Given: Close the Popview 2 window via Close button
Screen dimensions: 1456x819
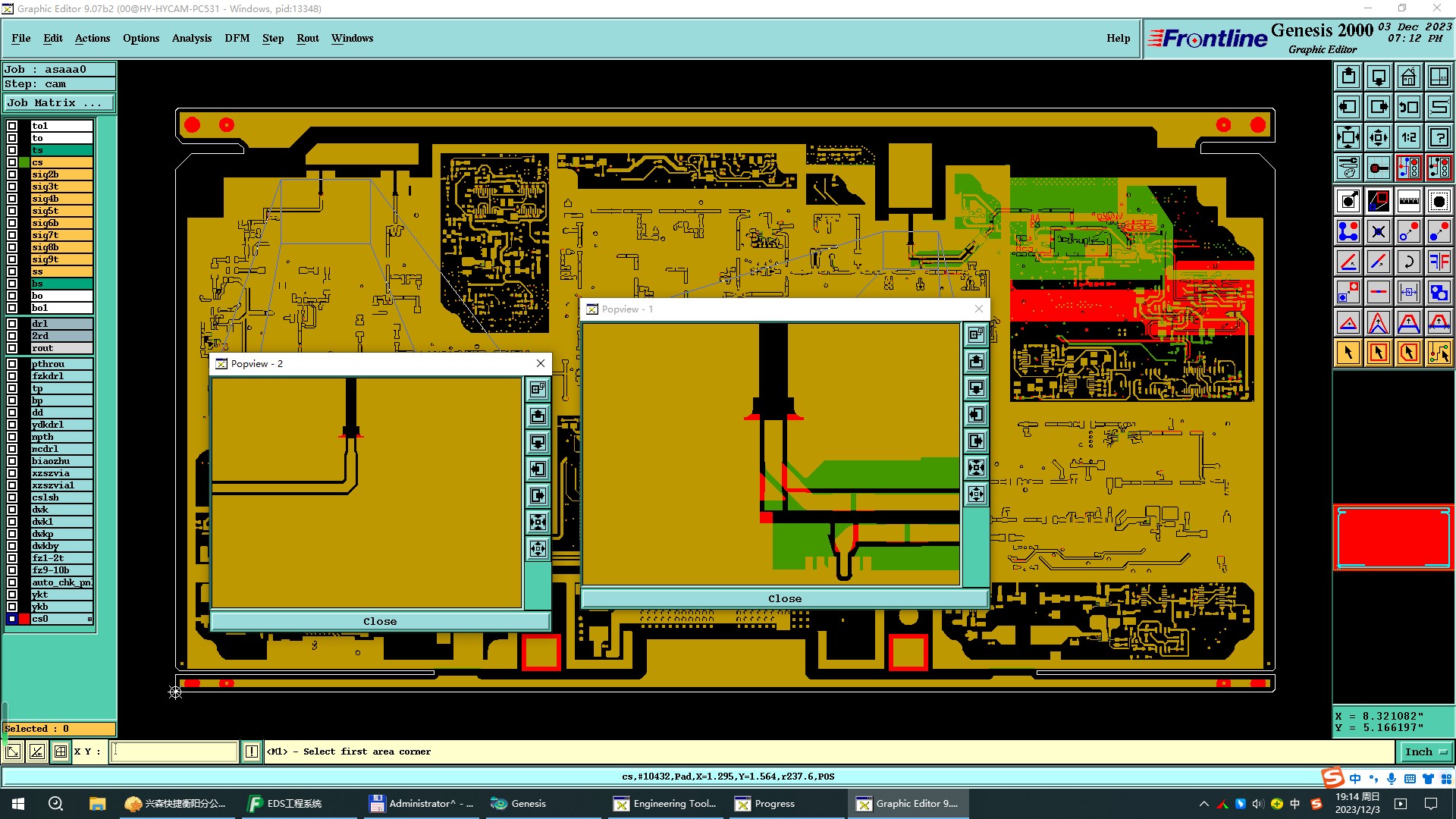Looking at the screenshot, I should coord(379,621).
